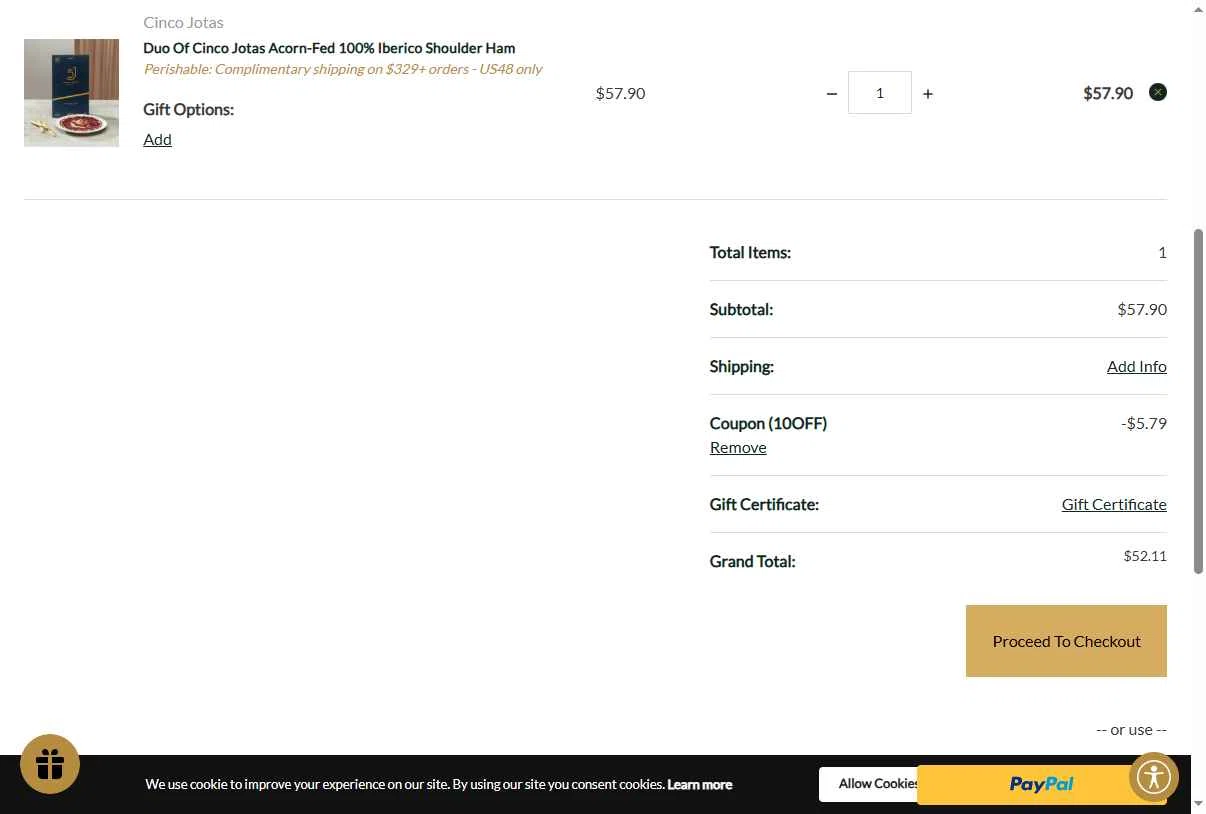This screenshot has width=1206, height=814.
Task: Allow Cookies in the banner
Action: (868, 784)
